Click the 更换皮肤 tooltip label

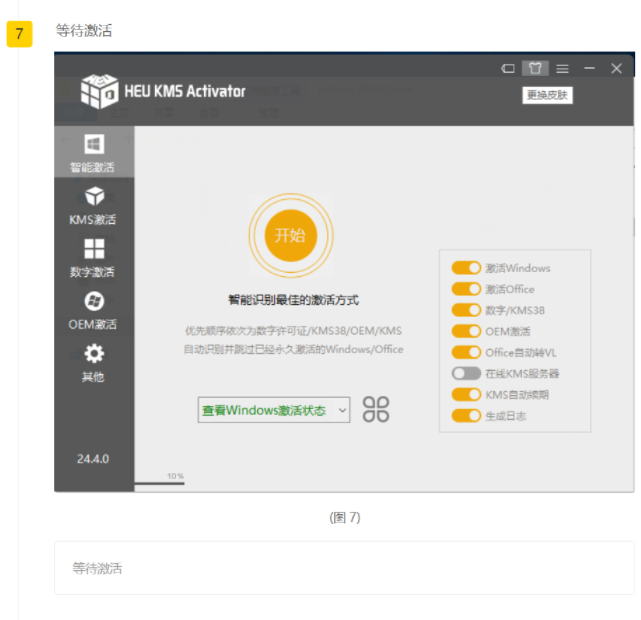tap(547, 95)
